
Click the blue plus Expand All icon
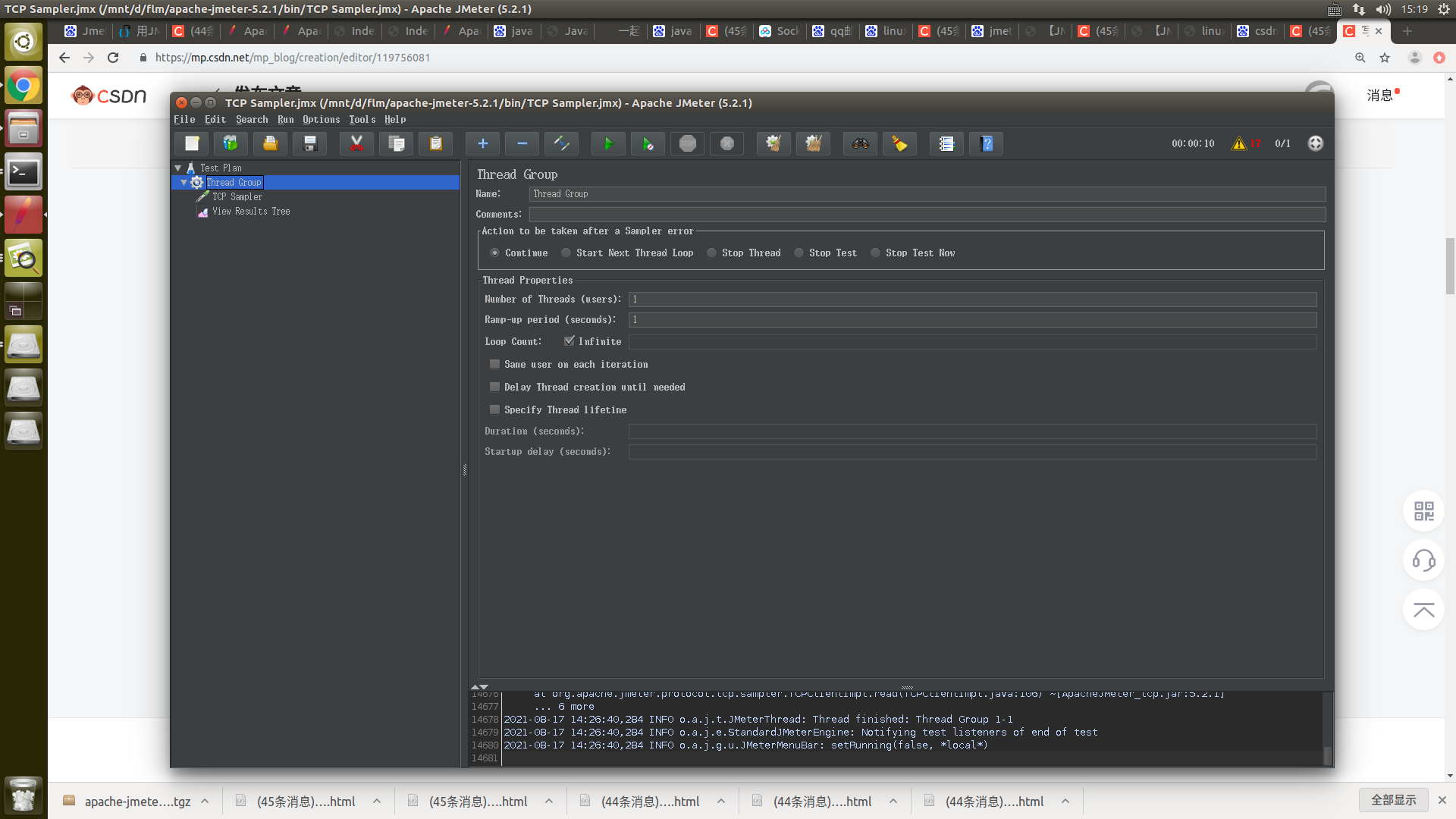(482, 143)
